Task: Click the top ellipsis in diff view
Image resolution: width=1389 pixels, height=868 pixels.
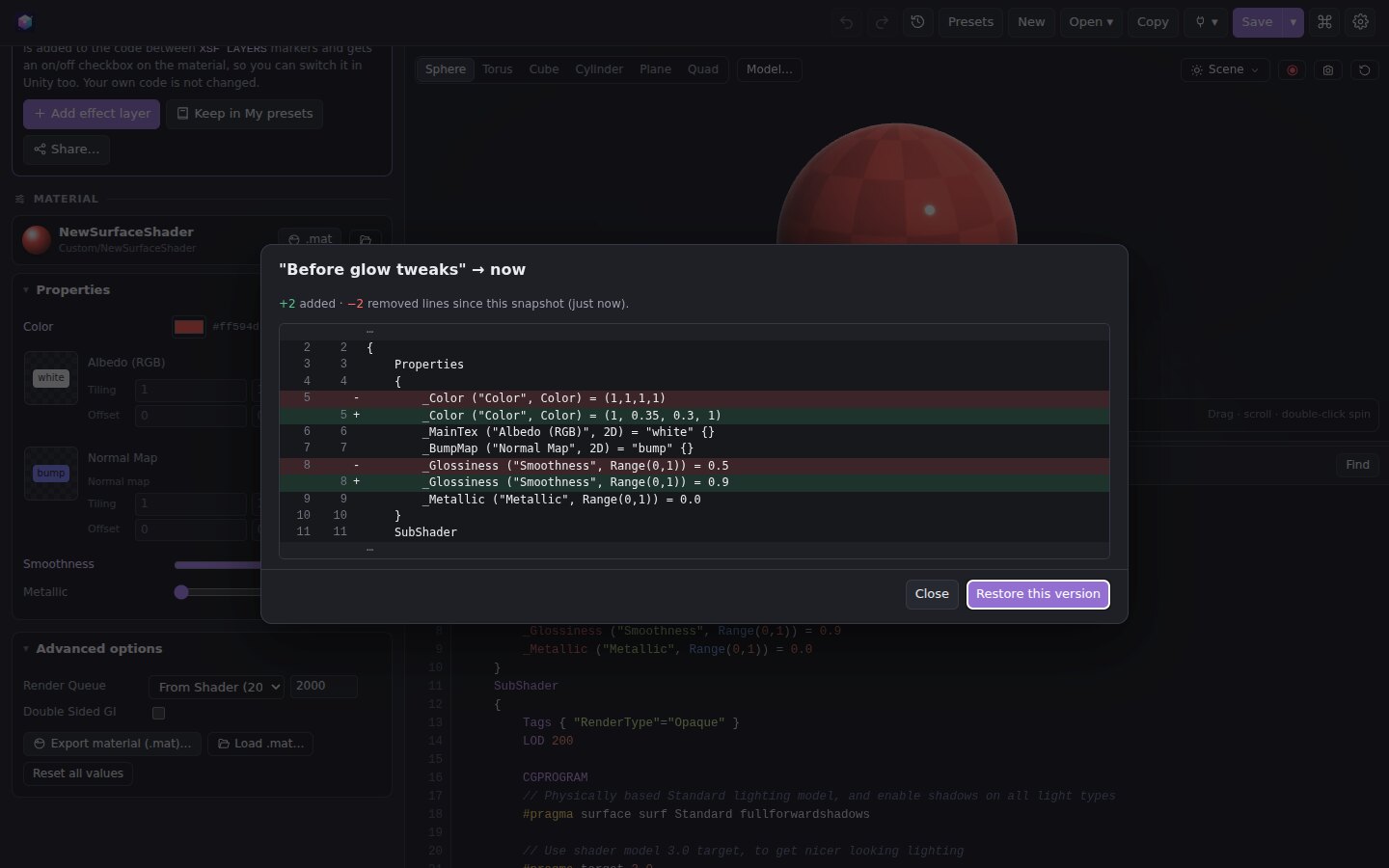Action: (369, 332)
